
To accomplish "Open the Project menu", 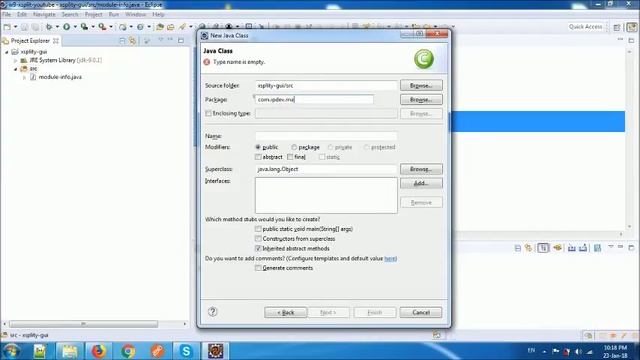I will pyautogui.click(x=93, y=14).
